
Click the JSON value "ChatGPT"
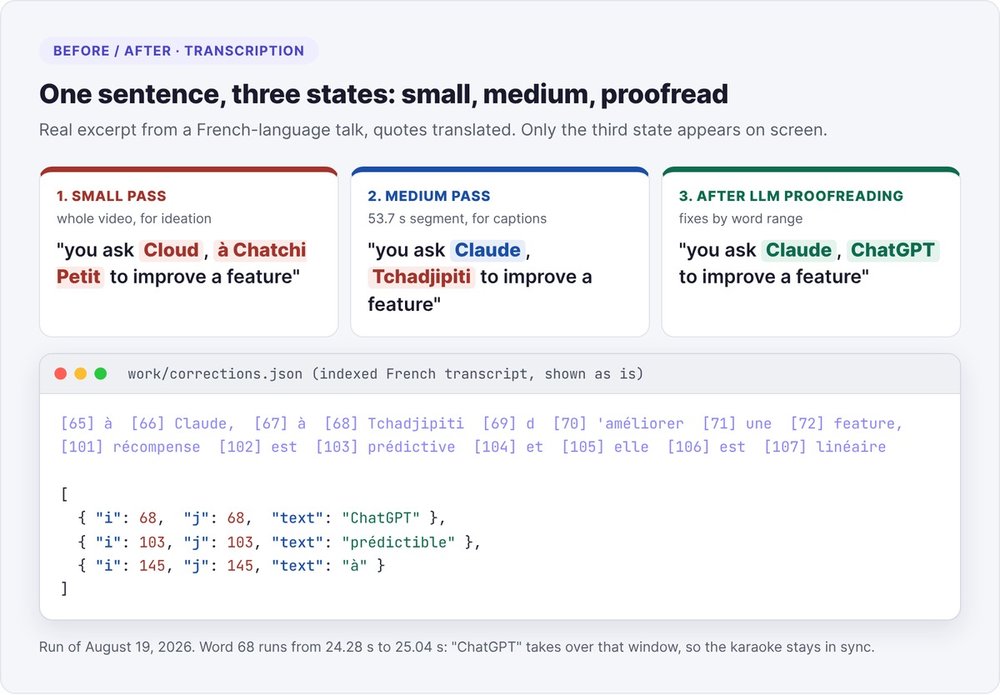coord(381,518)
